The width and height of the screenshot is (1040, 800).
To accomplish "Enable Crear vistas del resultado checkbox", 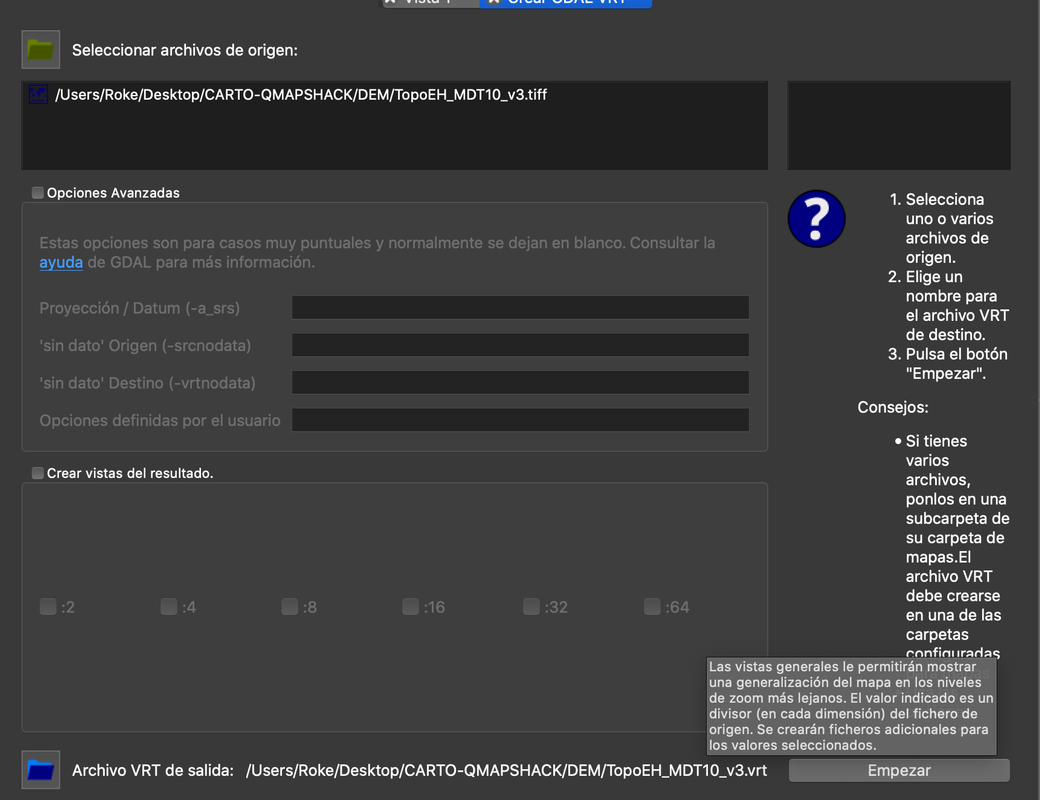I will point(38,473).
